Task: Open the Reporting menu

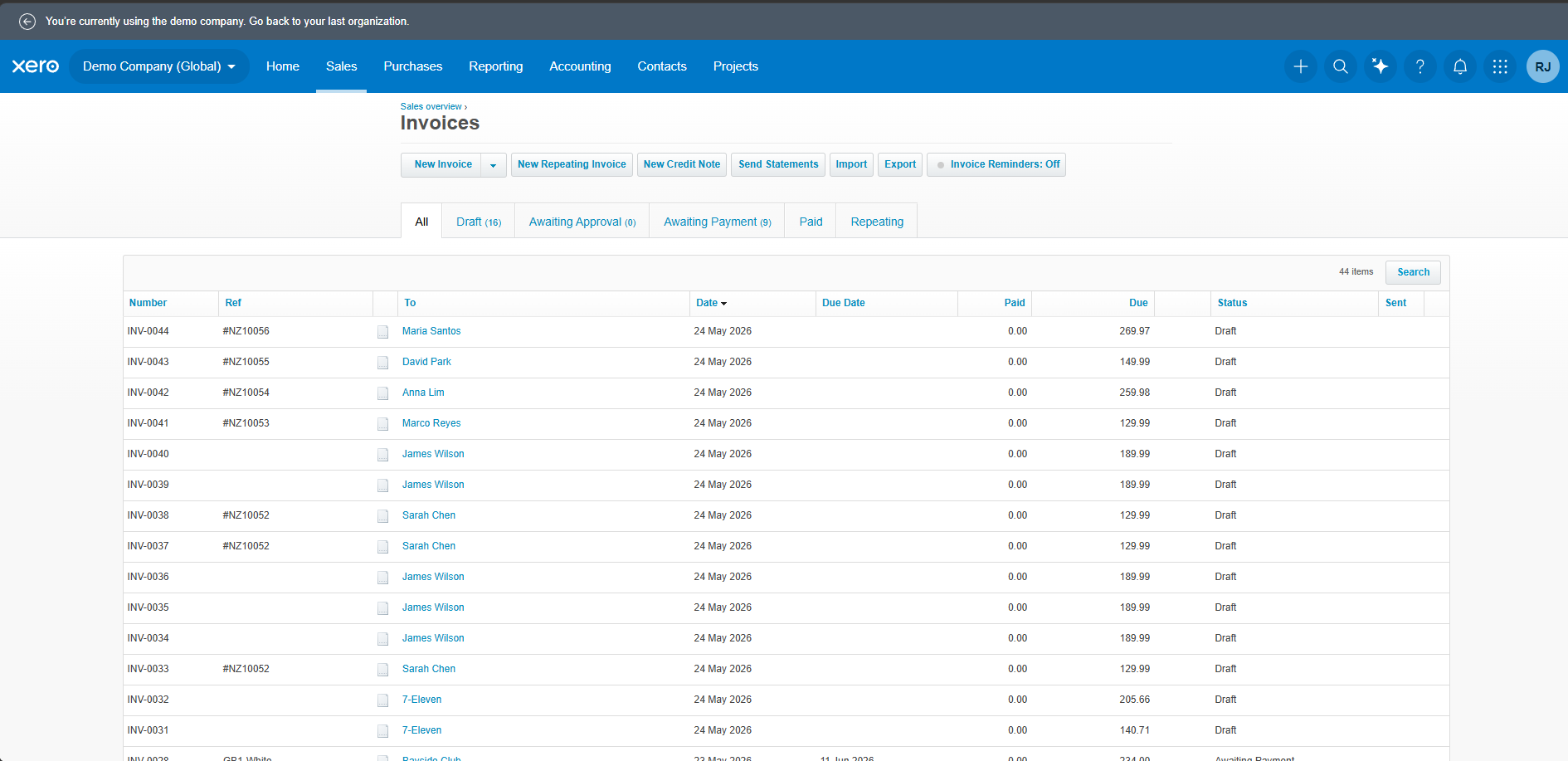Action: click(495, 66)
